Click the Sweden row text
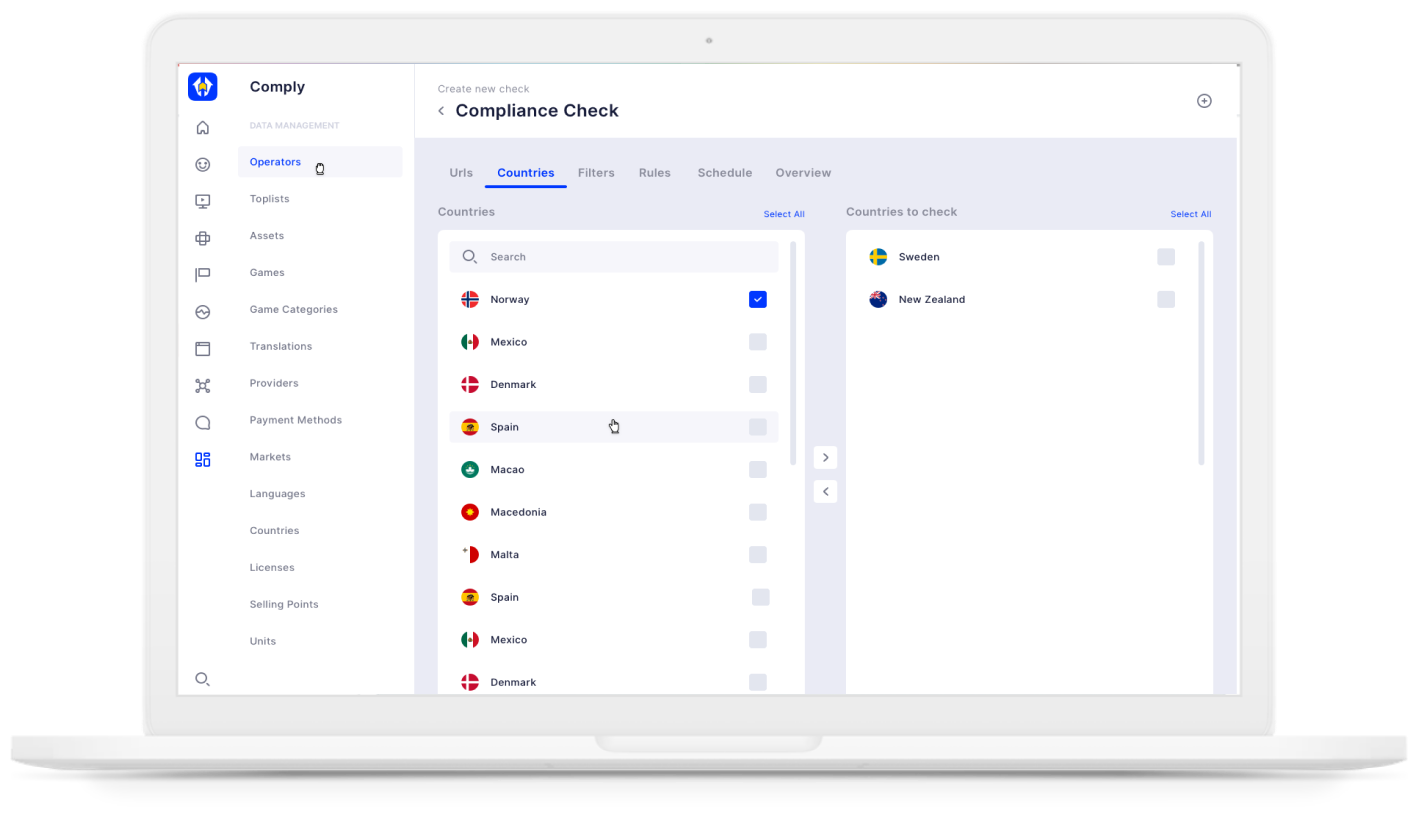Screen dimensions: 1418x817 [x=919, y=257]
